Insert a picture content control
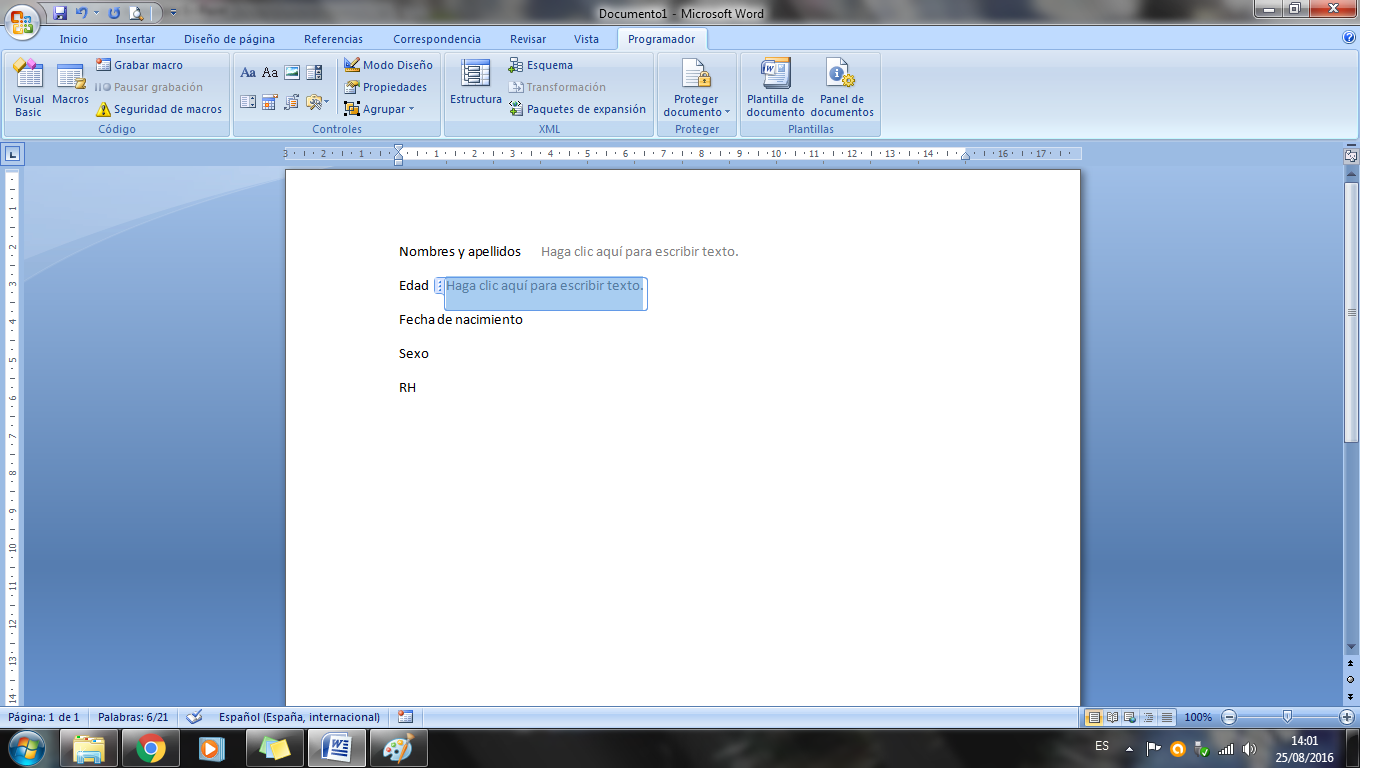The height and width of the screenshot is (768, 1376). [291, 72]
